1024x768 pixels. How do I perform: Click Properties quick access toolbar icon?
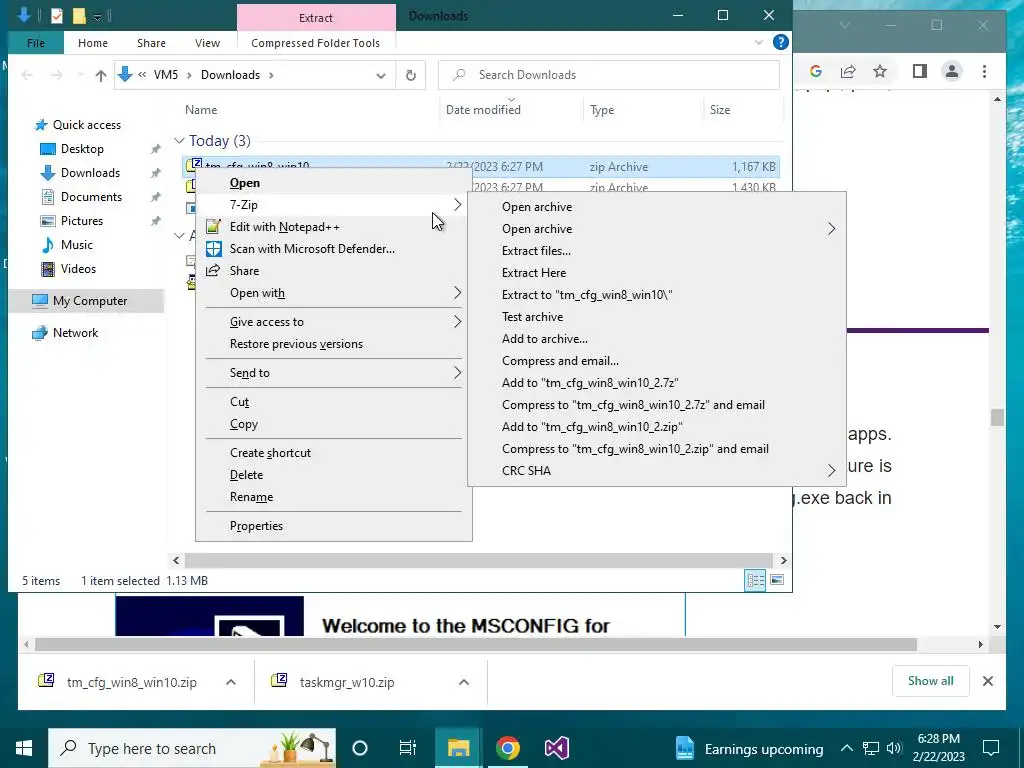coord(57,16)
